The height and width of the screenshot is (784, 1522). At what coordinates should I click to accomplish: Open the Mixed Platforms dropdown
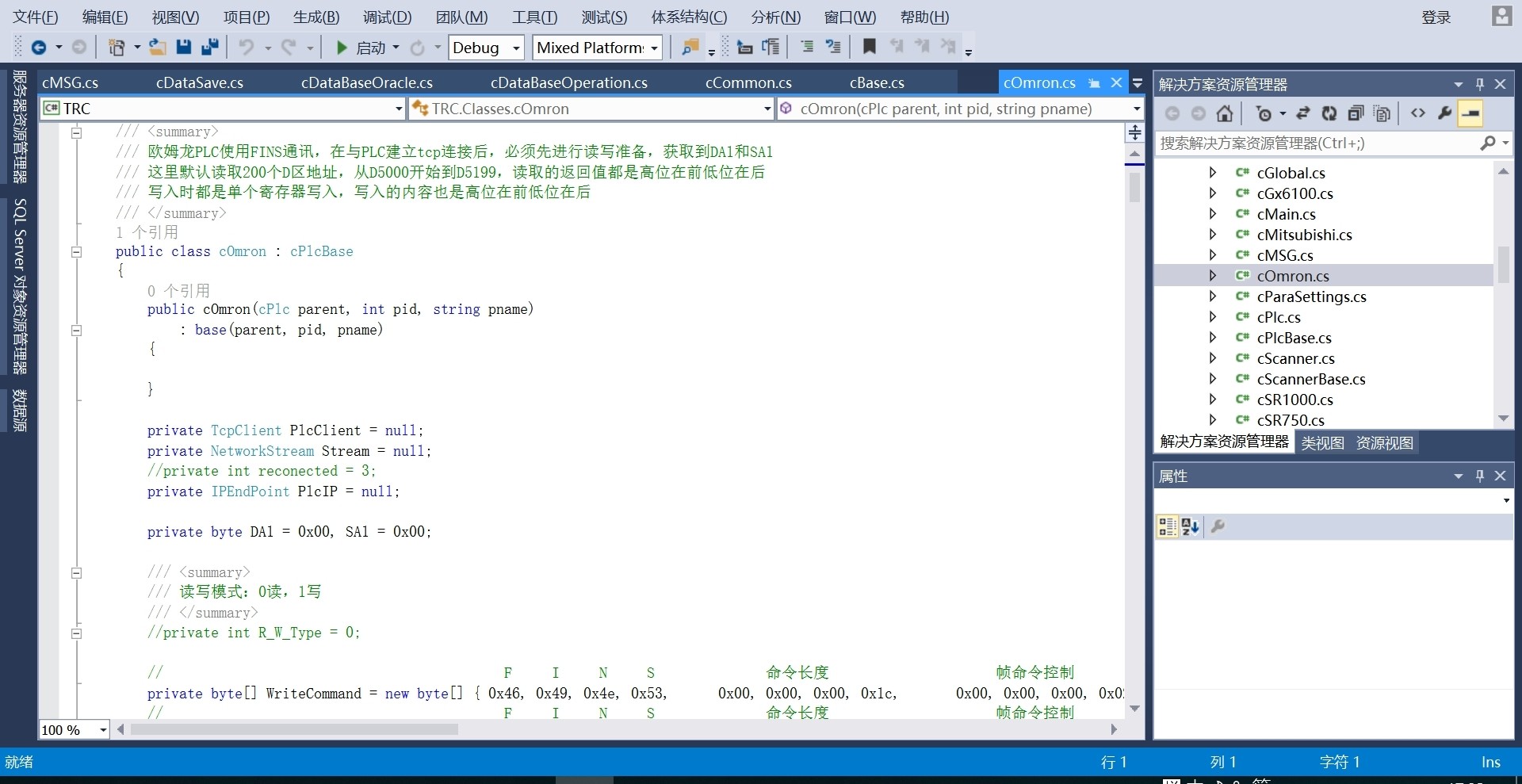tap(654, 48)
